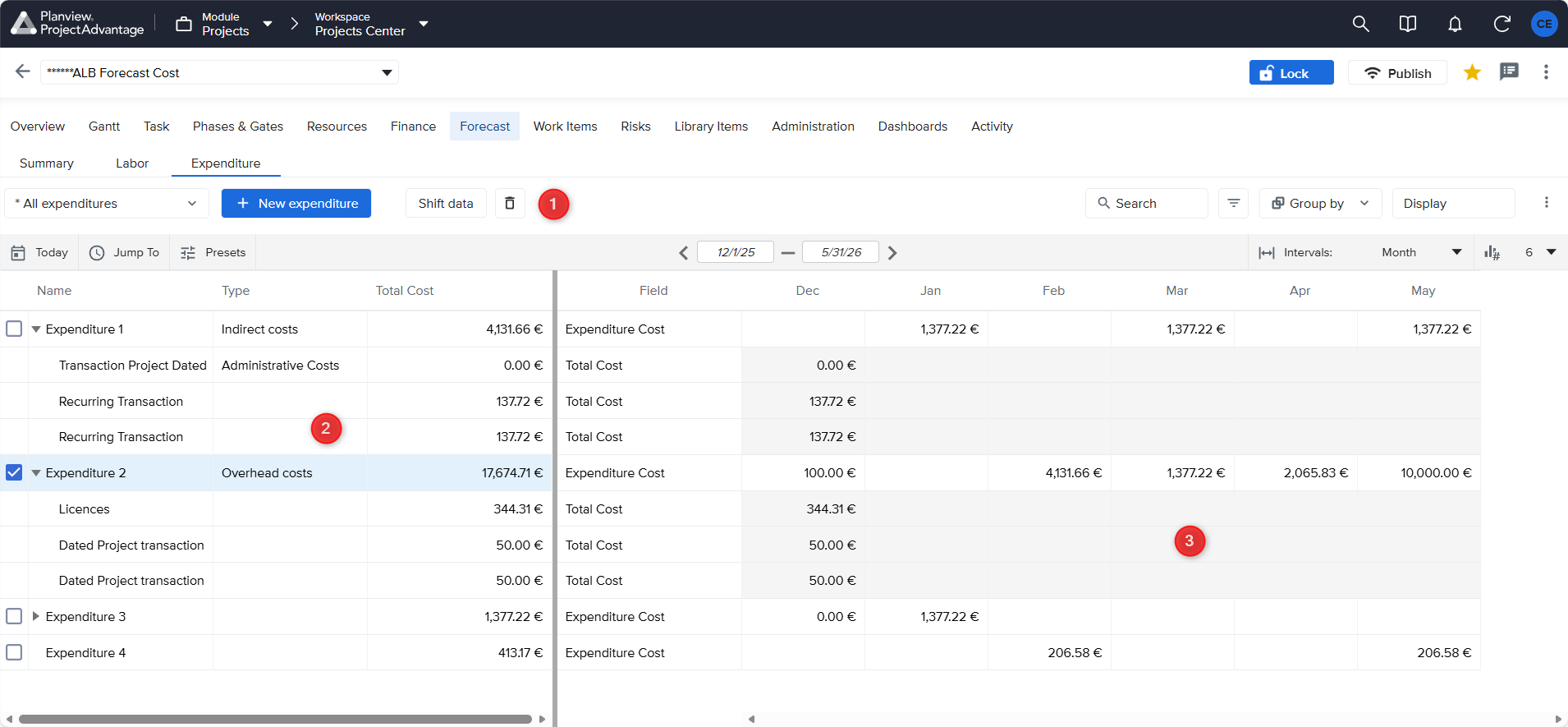Go back with the left arrow icon

pyautogui.click(x=22, y=71)
